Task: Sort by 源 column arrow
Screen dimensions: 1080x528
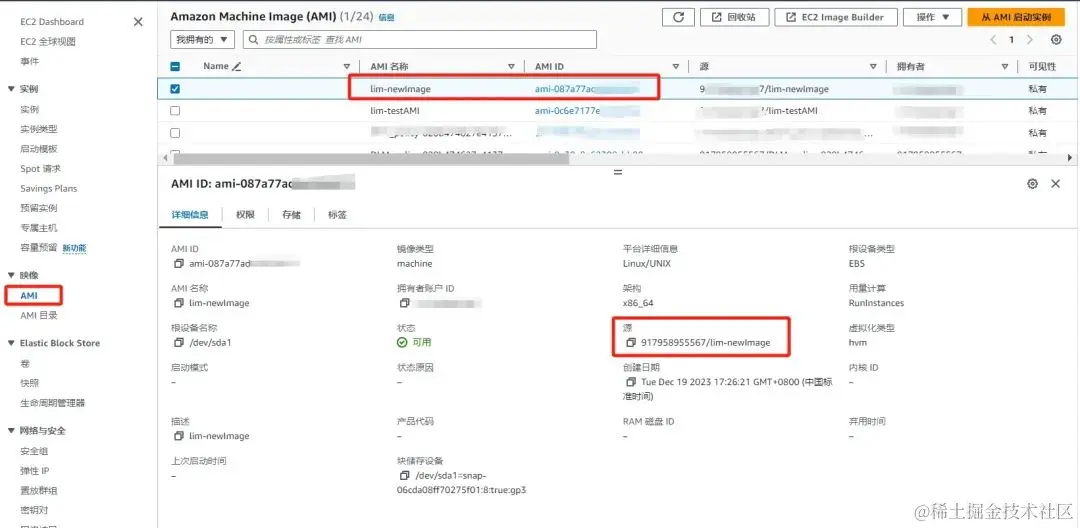Action: (873, 67)
